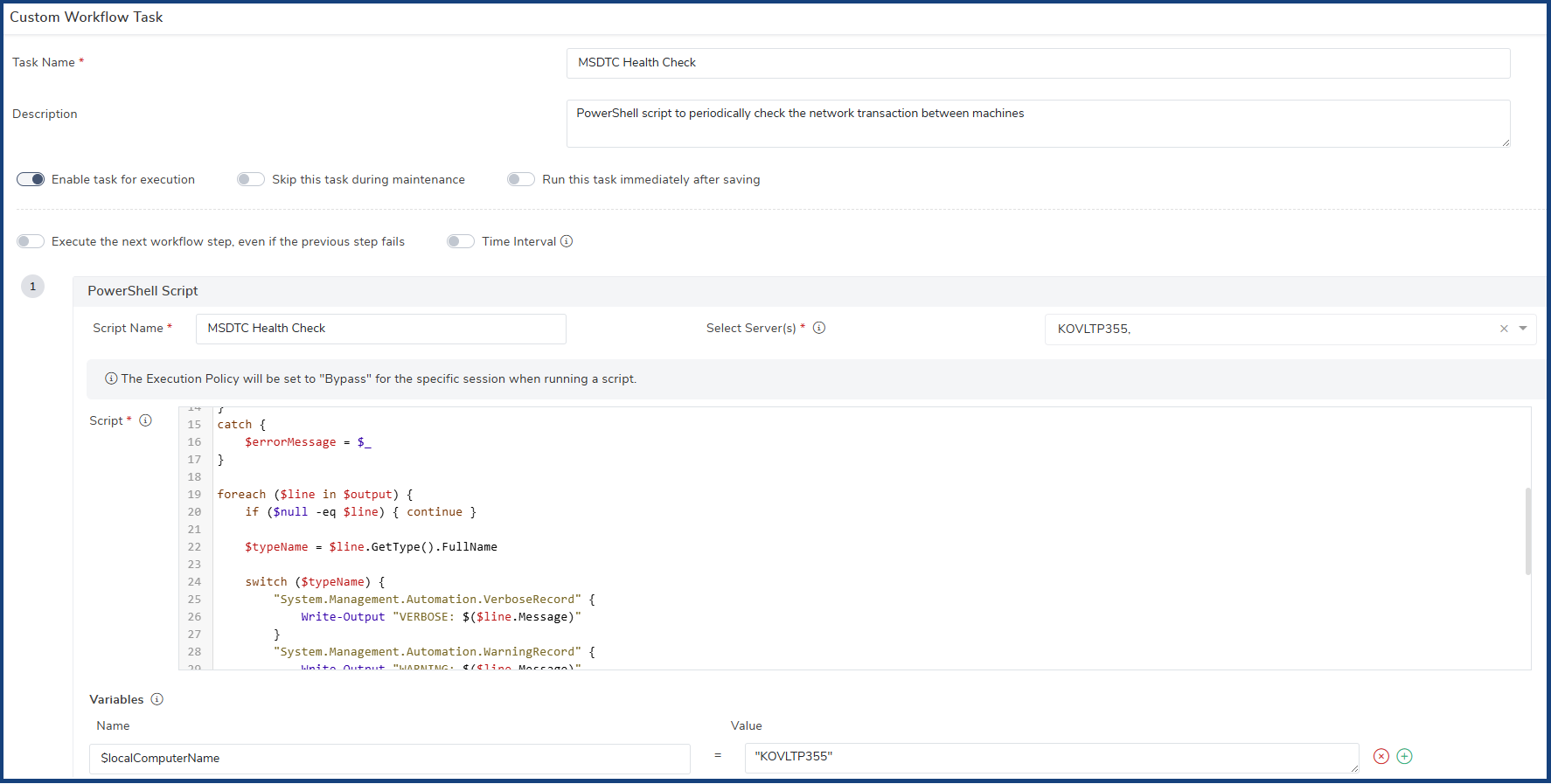Toggle Execute the next workflow step option
This screenshot has height=784, width=1551.
tap(31, 241)
